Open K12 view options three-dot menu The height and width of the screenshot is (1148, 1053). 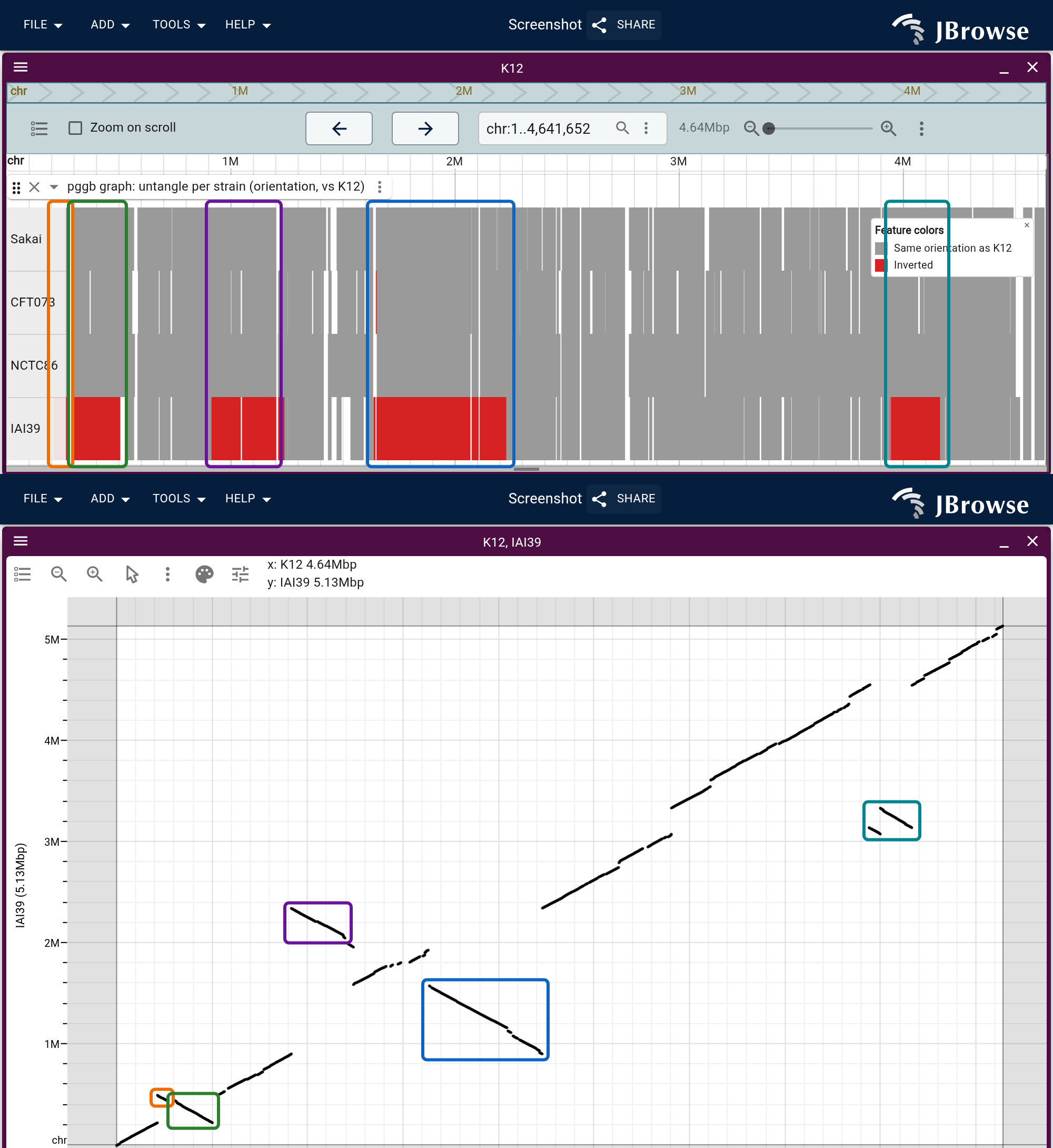click(x=921, y=129)
